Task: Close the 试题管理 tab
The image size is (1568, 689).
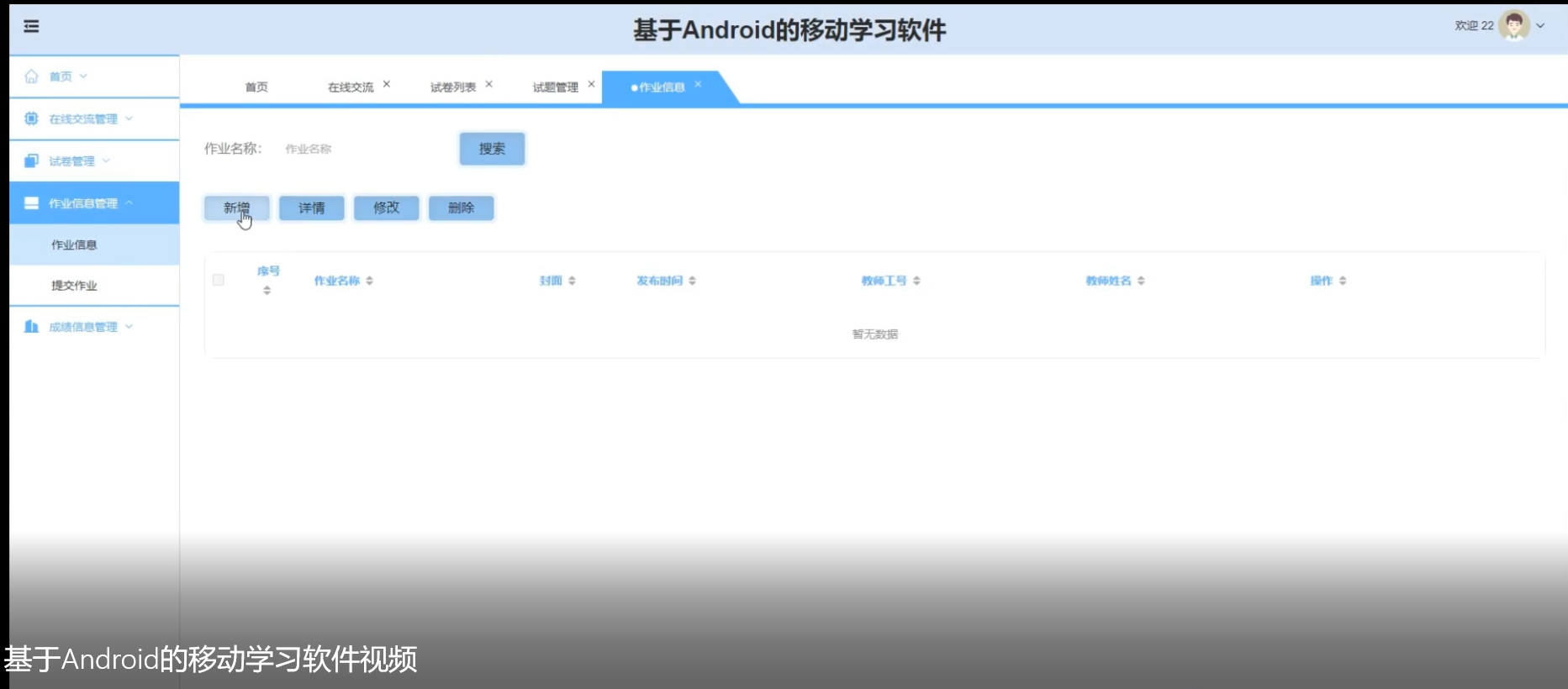Action: [591, 84]
